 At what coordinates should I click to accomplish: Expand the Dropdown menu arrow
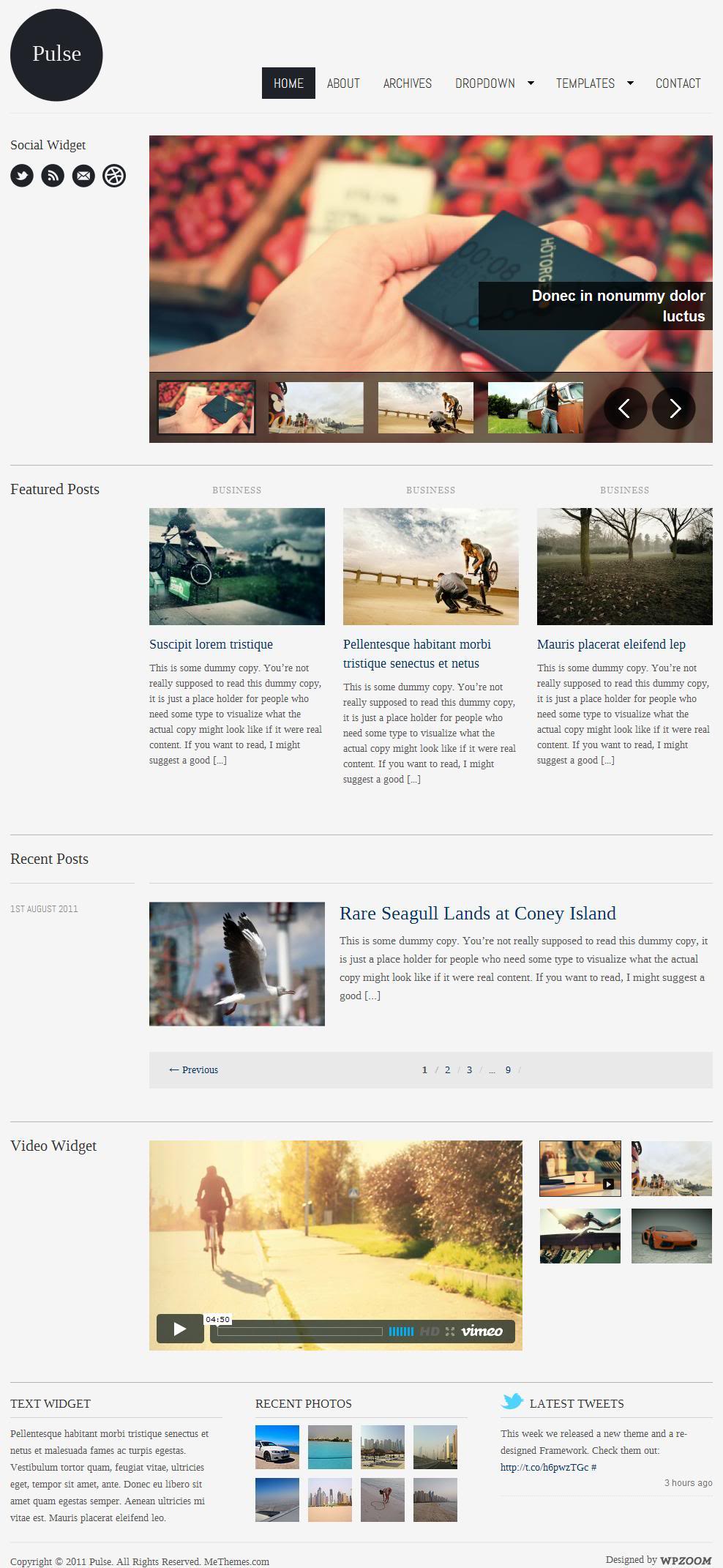pyautogui.click(x=531, y=83)
